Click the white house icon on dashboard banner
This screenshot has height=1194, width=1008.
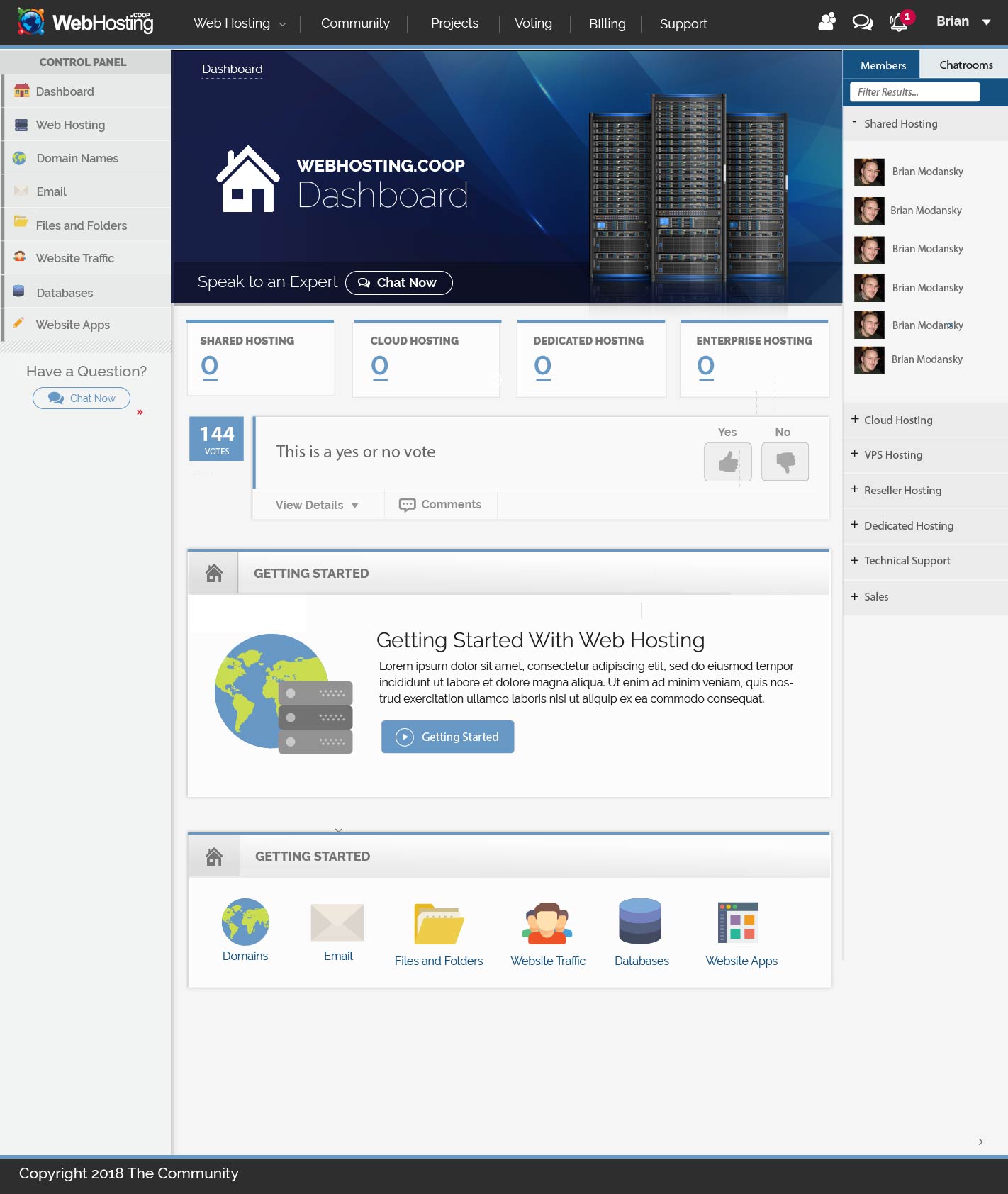pyautogui.click(x=248, y=179)
